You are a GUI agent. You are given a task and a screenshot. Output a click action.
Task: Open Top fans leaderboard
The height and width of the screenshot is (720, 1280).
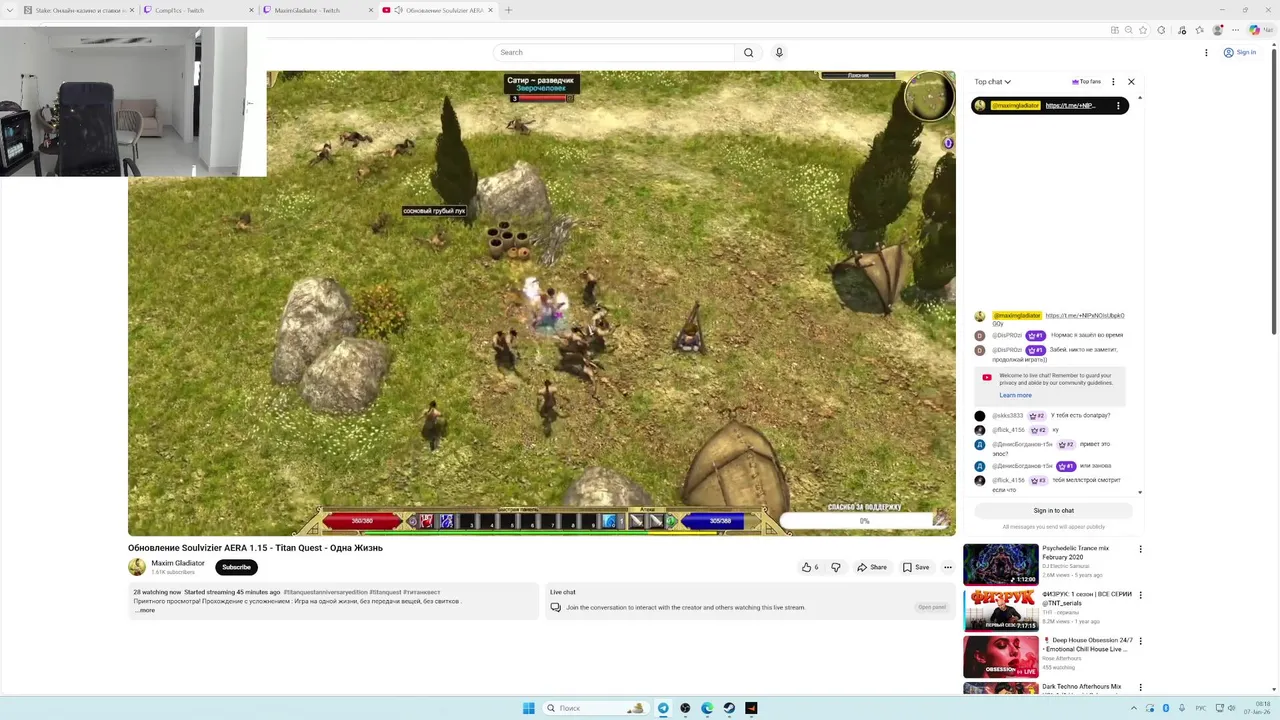[x=1086, y=82]
